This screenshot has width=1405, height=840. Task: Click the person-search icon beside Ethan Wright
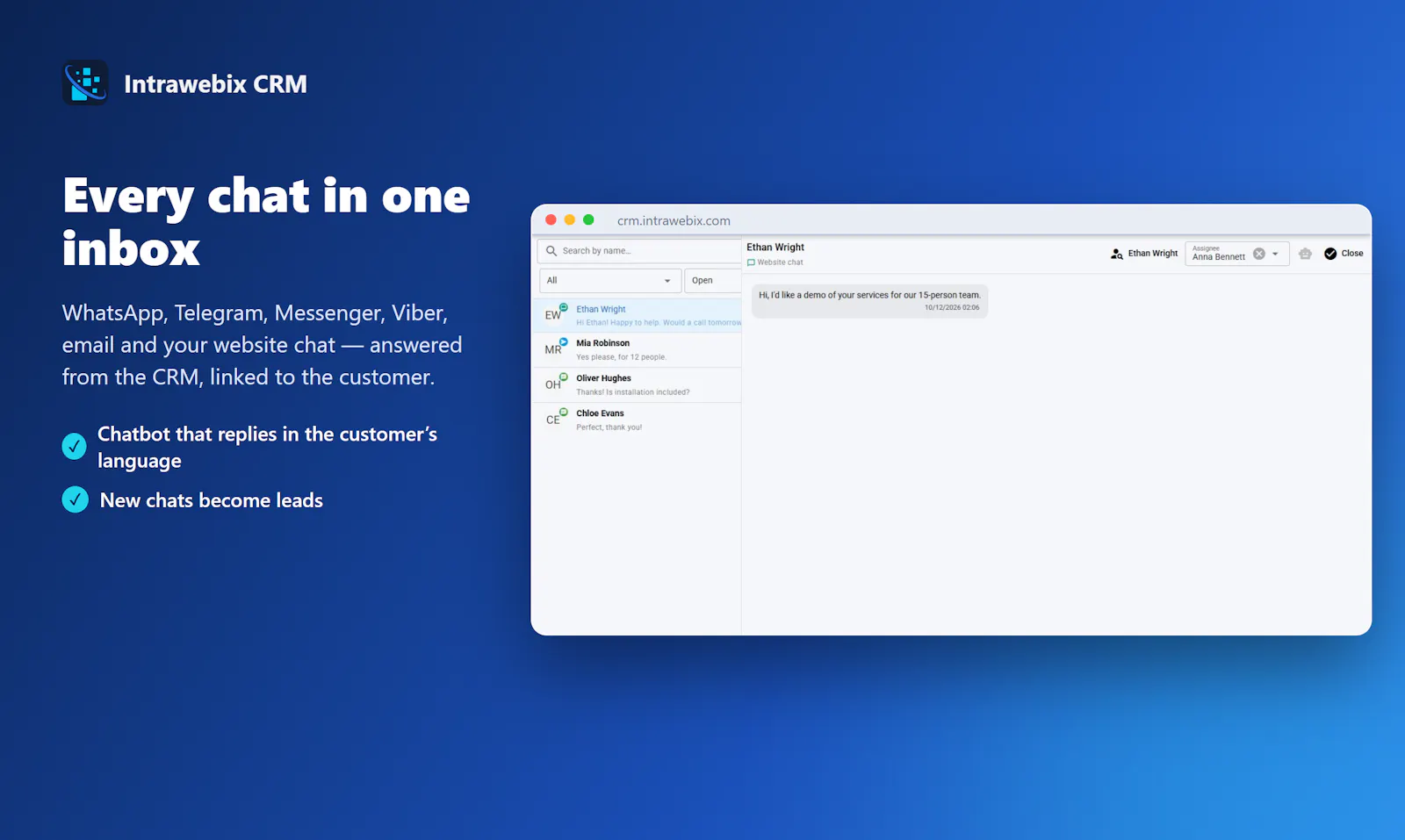click(1117, 254)
